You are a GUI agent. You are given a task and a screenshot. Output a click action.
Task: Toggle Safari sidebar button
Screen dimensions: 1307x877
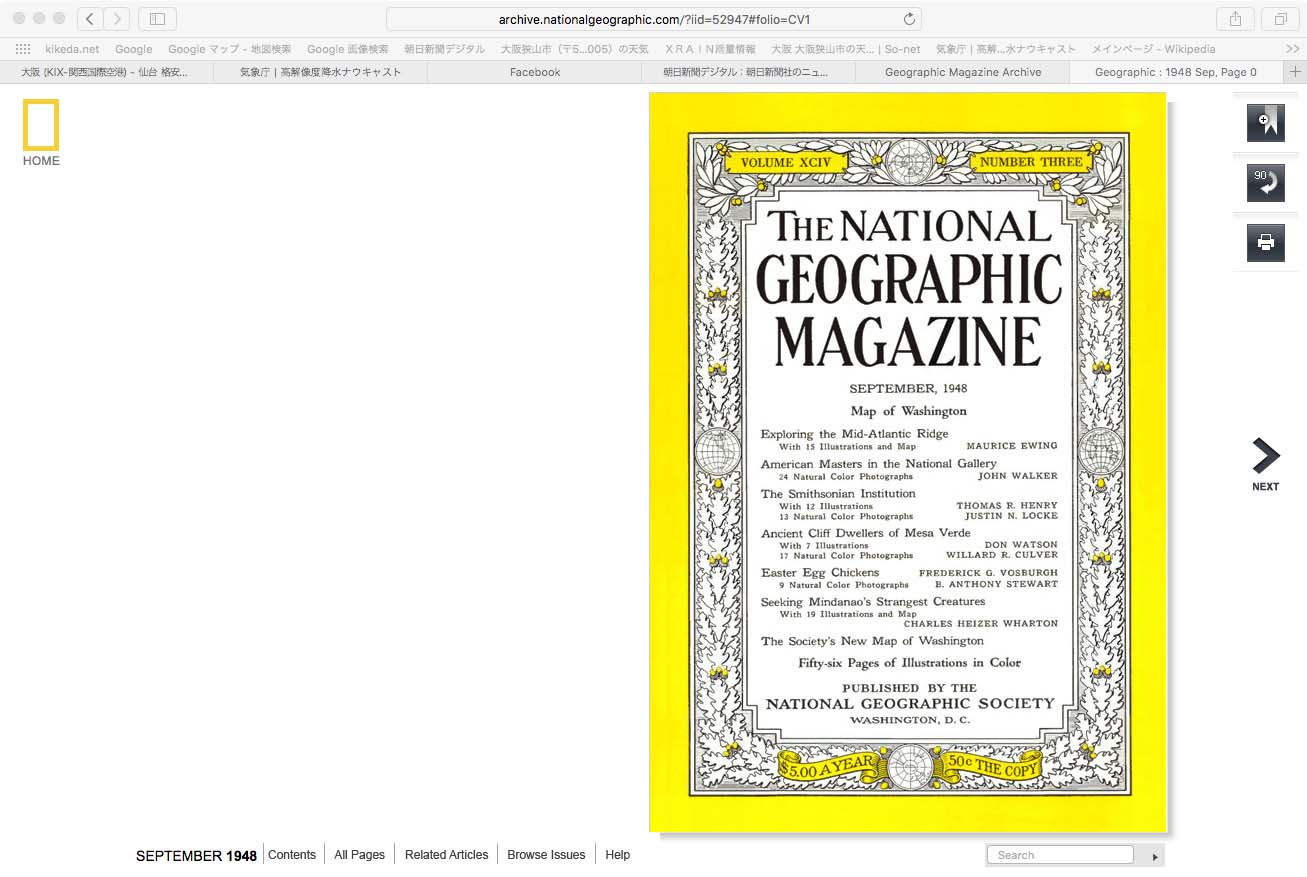click(157, 18)
